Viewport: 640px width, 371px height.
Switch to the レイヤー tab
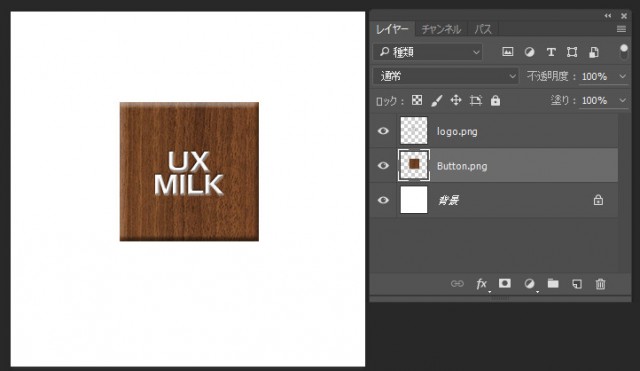click(392, 29)
